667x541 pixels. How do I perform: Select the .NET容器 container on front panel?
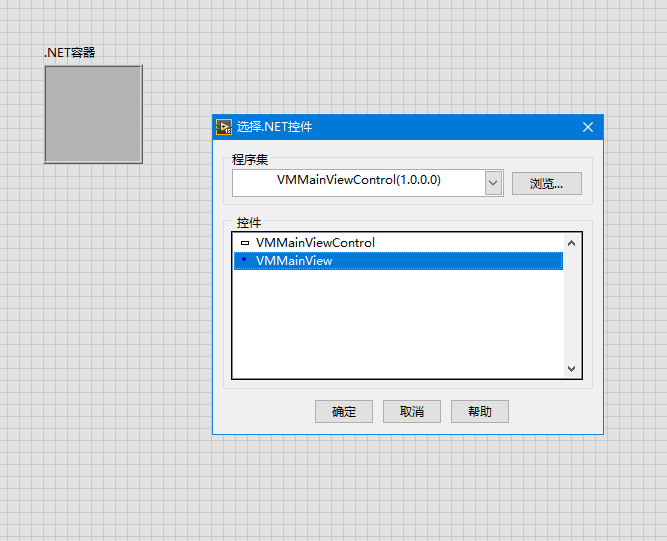(x=94, y=114)
